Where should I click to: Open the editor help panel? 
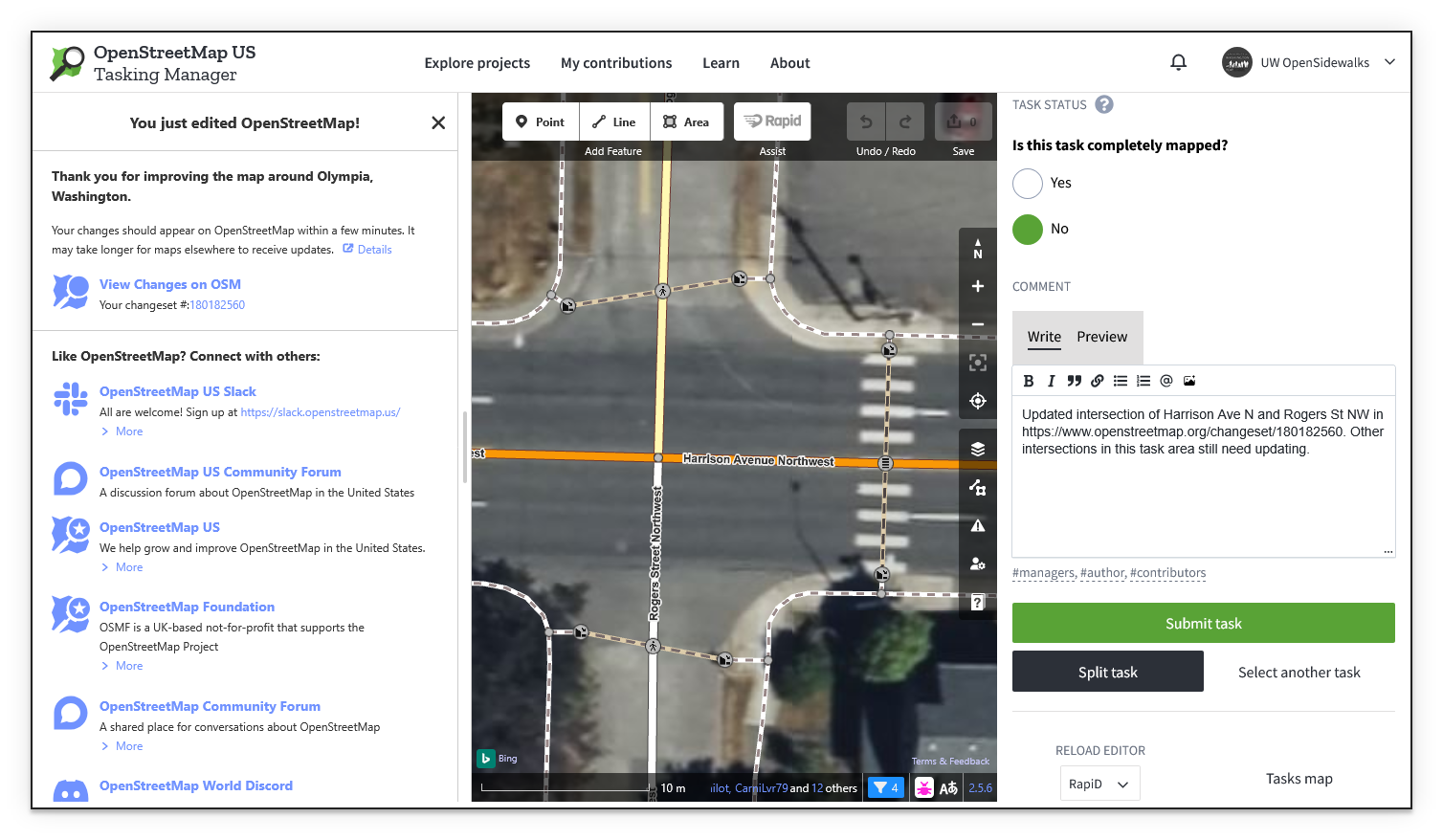tap(976, 601)
